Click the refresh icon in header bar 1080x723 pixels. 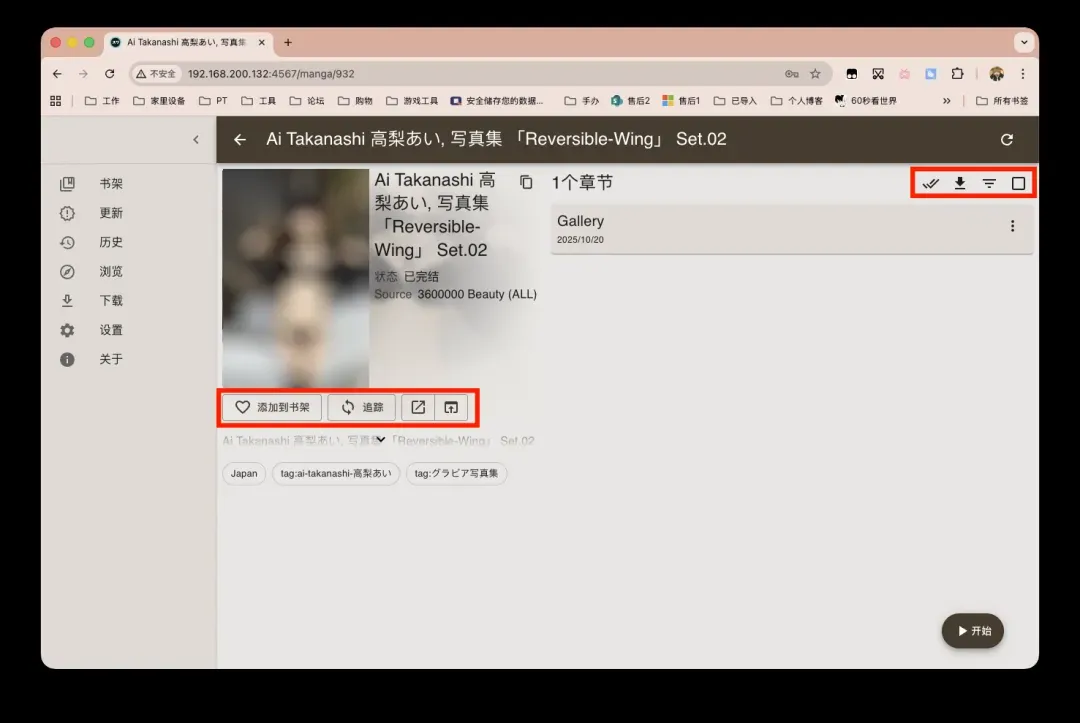click(1007, 140)
